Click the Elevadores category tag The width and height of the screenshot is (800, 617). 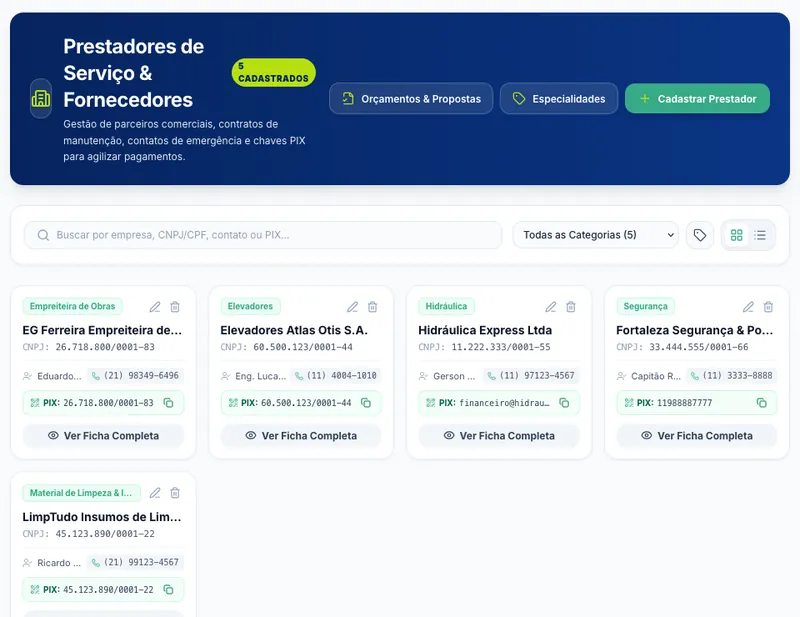pos(251,306)
